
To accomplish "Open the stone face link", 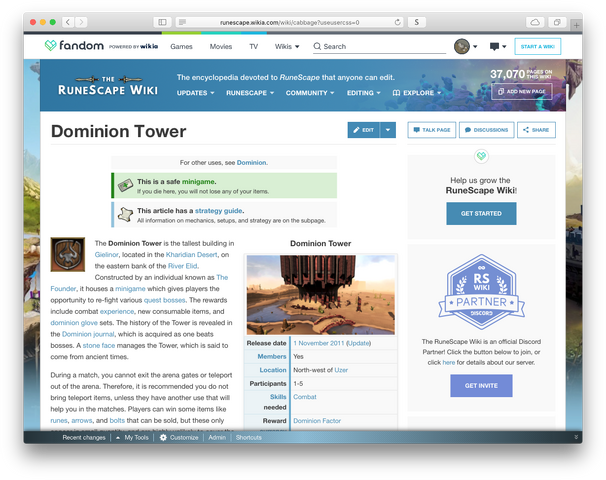I will point(99,346).
